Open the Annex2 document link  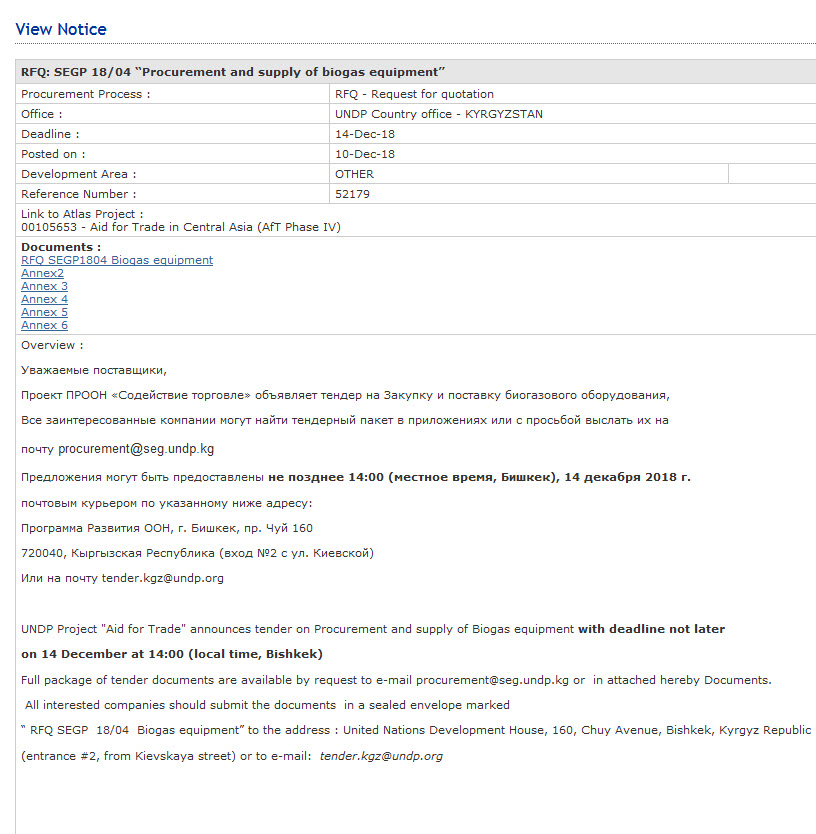pos(42,273)
